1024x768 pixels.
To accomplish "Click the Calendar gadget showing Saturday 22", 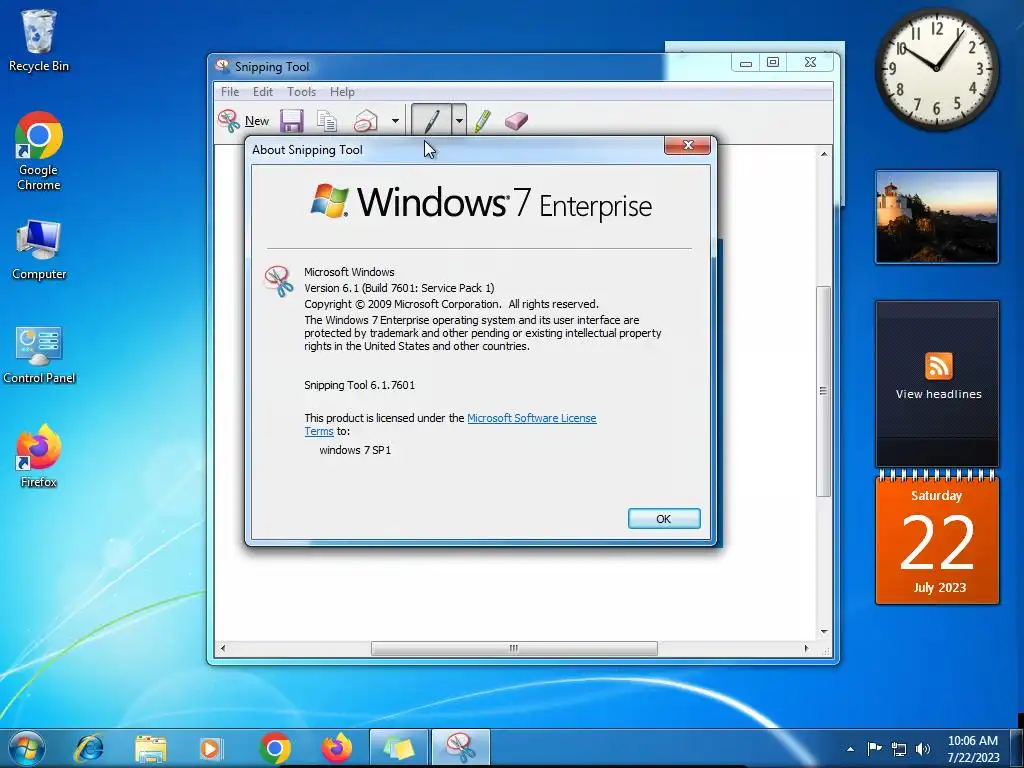I will click(x=937, y=537).
